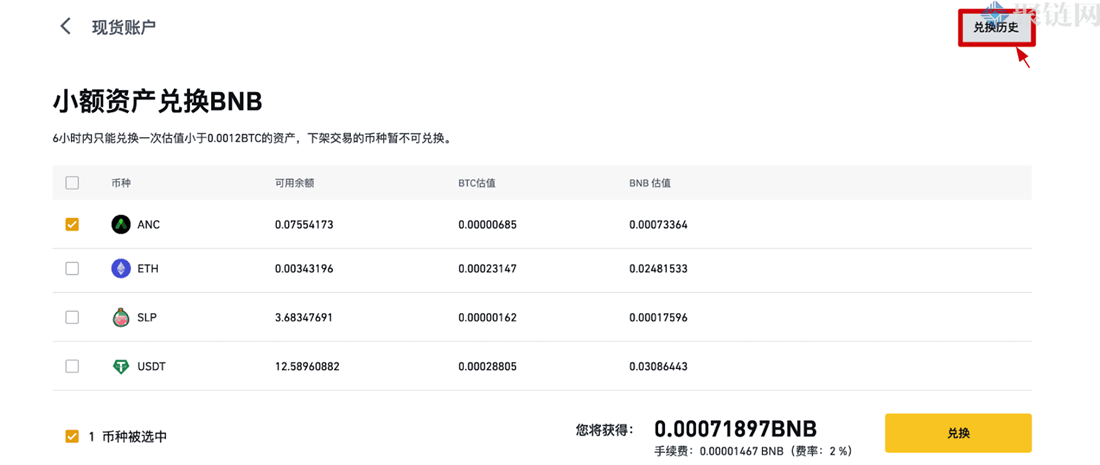Check the ETH row checkbox
Screen dimensions: 1100x465
[72, 269]
